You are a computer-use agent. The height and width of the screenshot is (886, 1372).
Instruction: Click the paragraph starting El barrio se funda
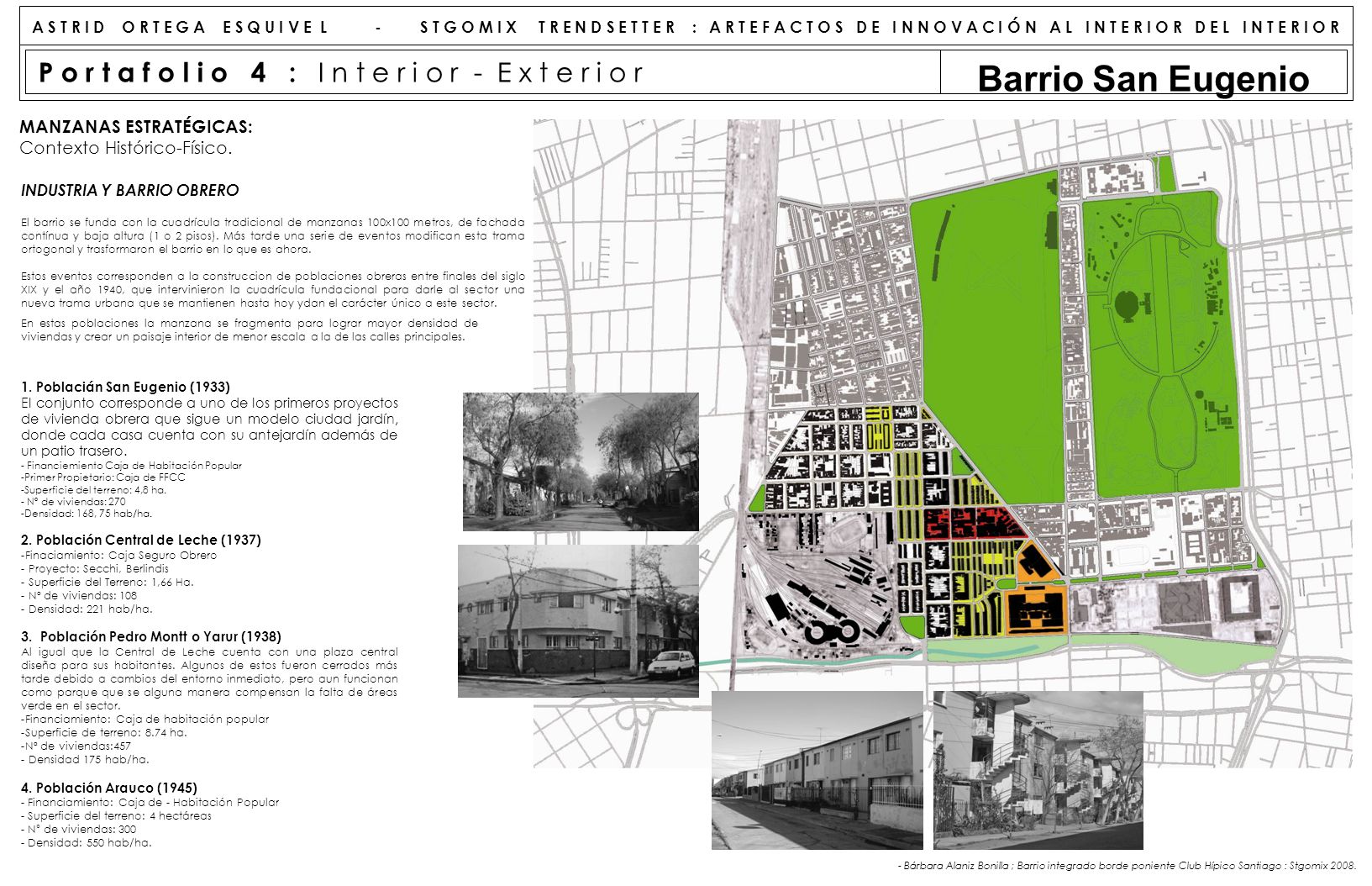point(273,236)
